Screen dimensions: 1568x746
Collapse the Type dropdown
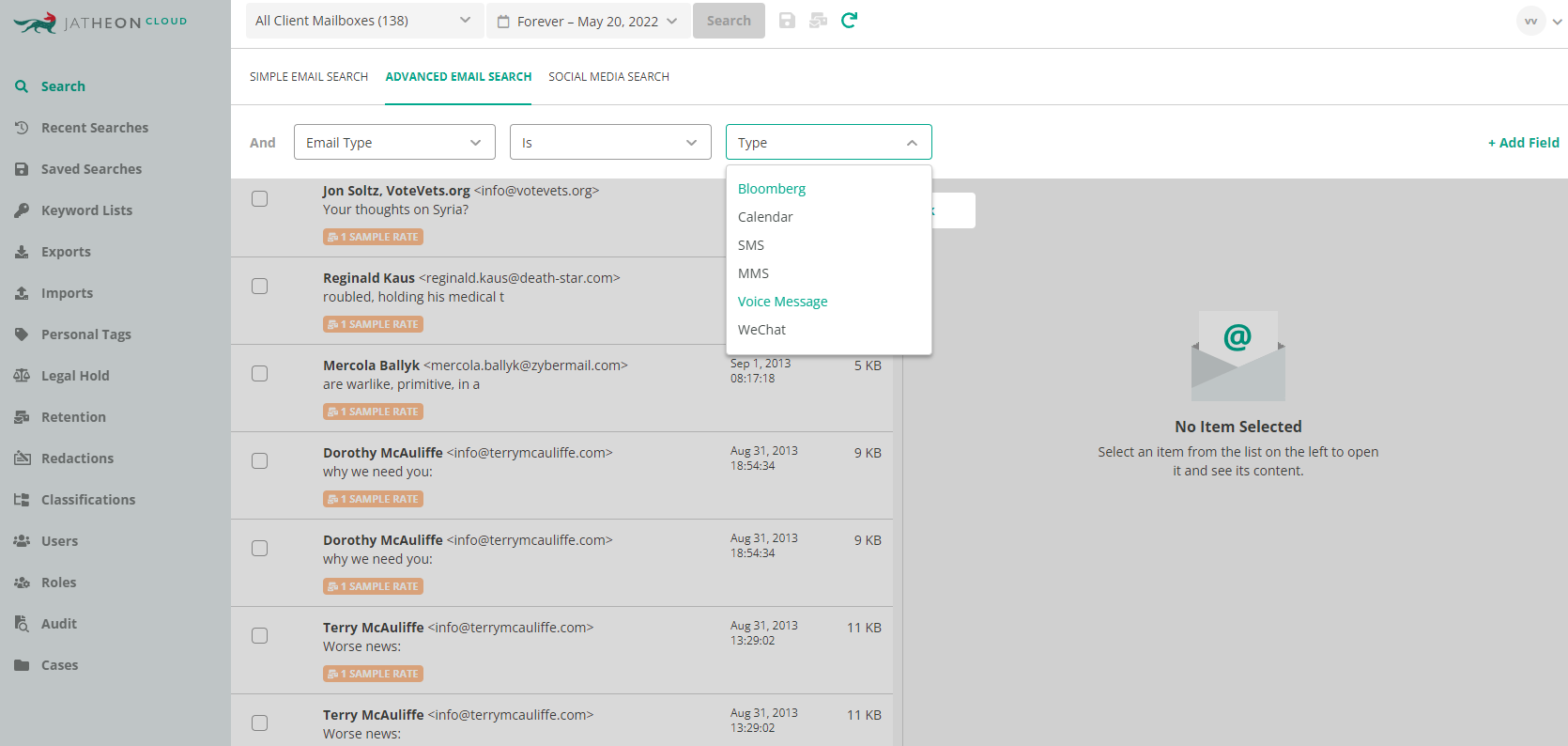pyautogui.click(x=828, y=142)
